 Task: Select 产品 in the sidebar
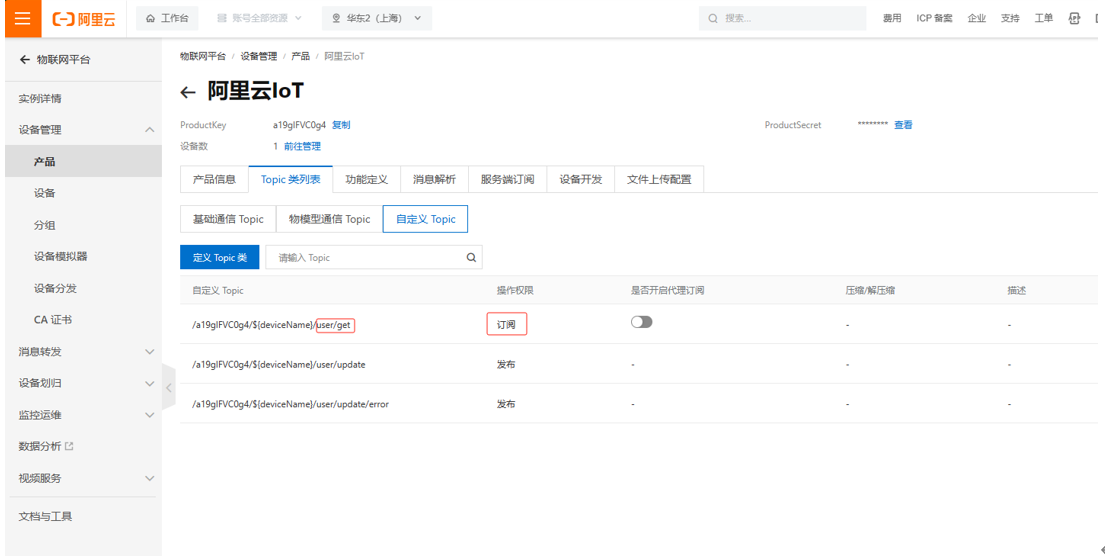[44, 162]
